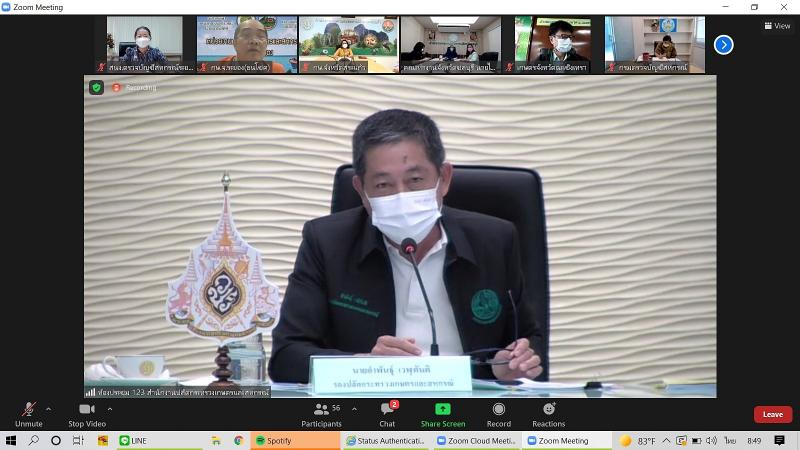Click weather 83°F widget
Image resolution: width=800 pixels, height=450 pixels.
point(637,441)
